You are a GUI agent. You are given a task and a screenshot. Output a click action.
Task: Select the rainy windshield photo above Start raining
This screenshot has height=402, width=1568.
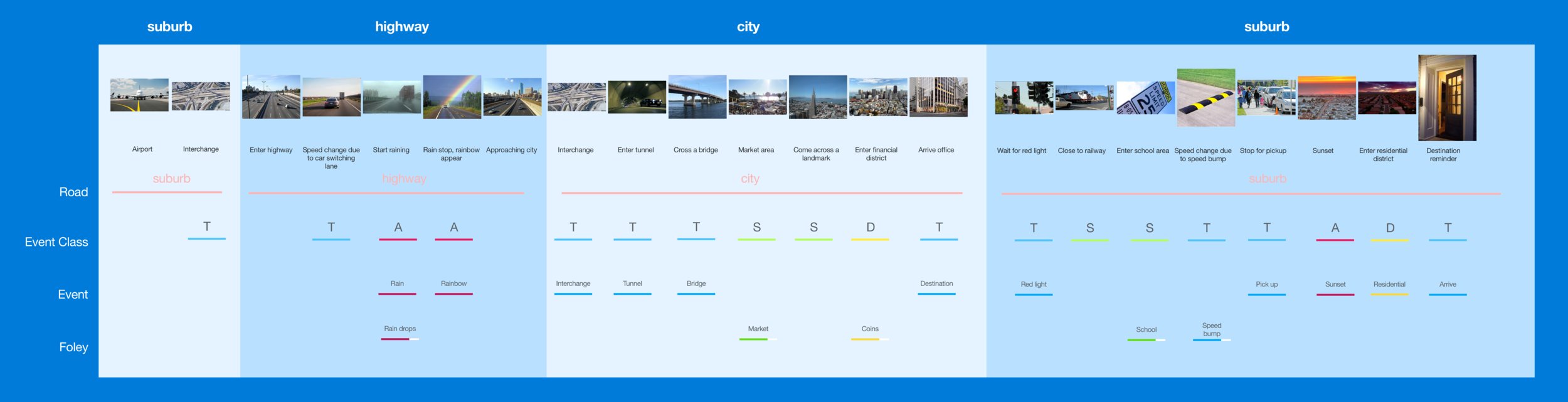click(392, 97)
